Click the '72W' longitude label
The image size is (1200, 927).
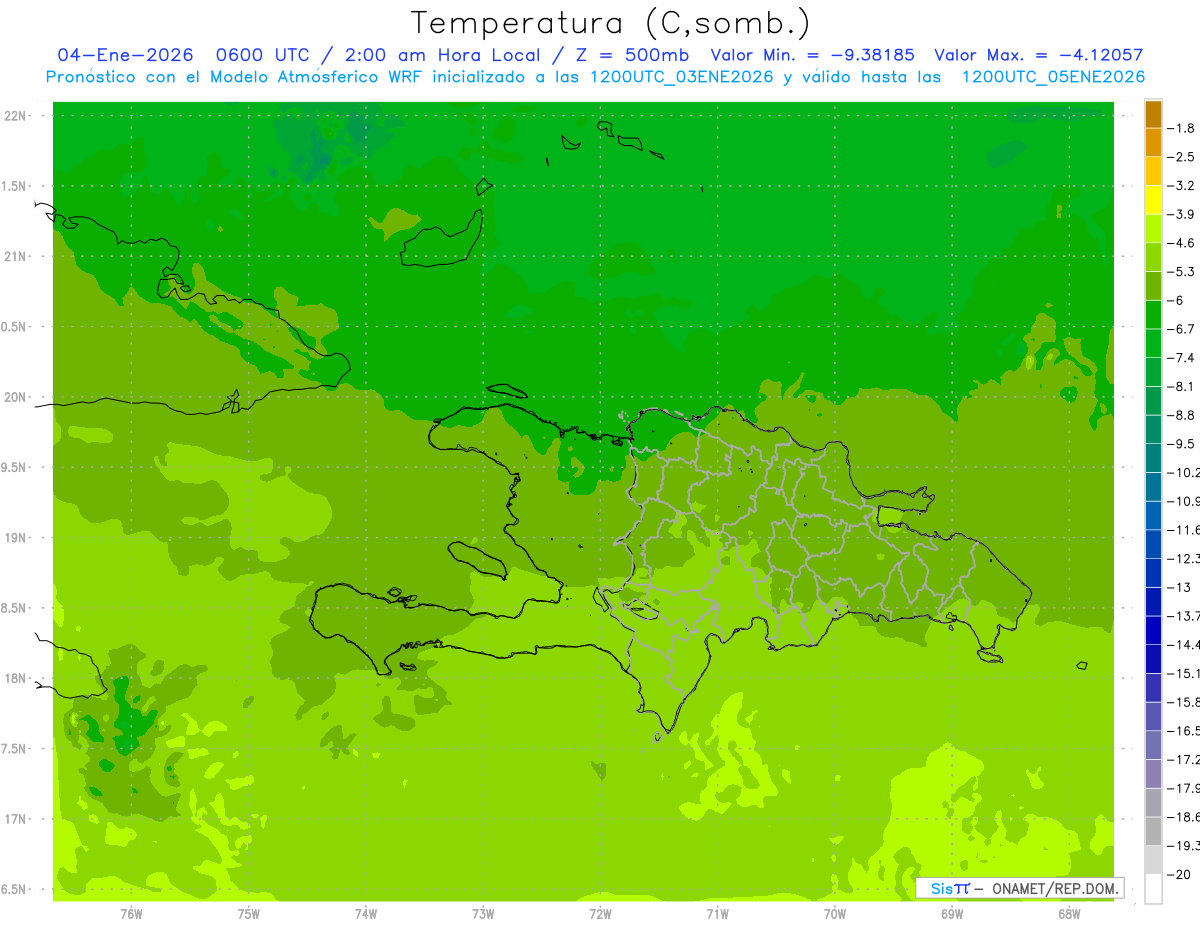pyautogui.click(x=599, y=914)
